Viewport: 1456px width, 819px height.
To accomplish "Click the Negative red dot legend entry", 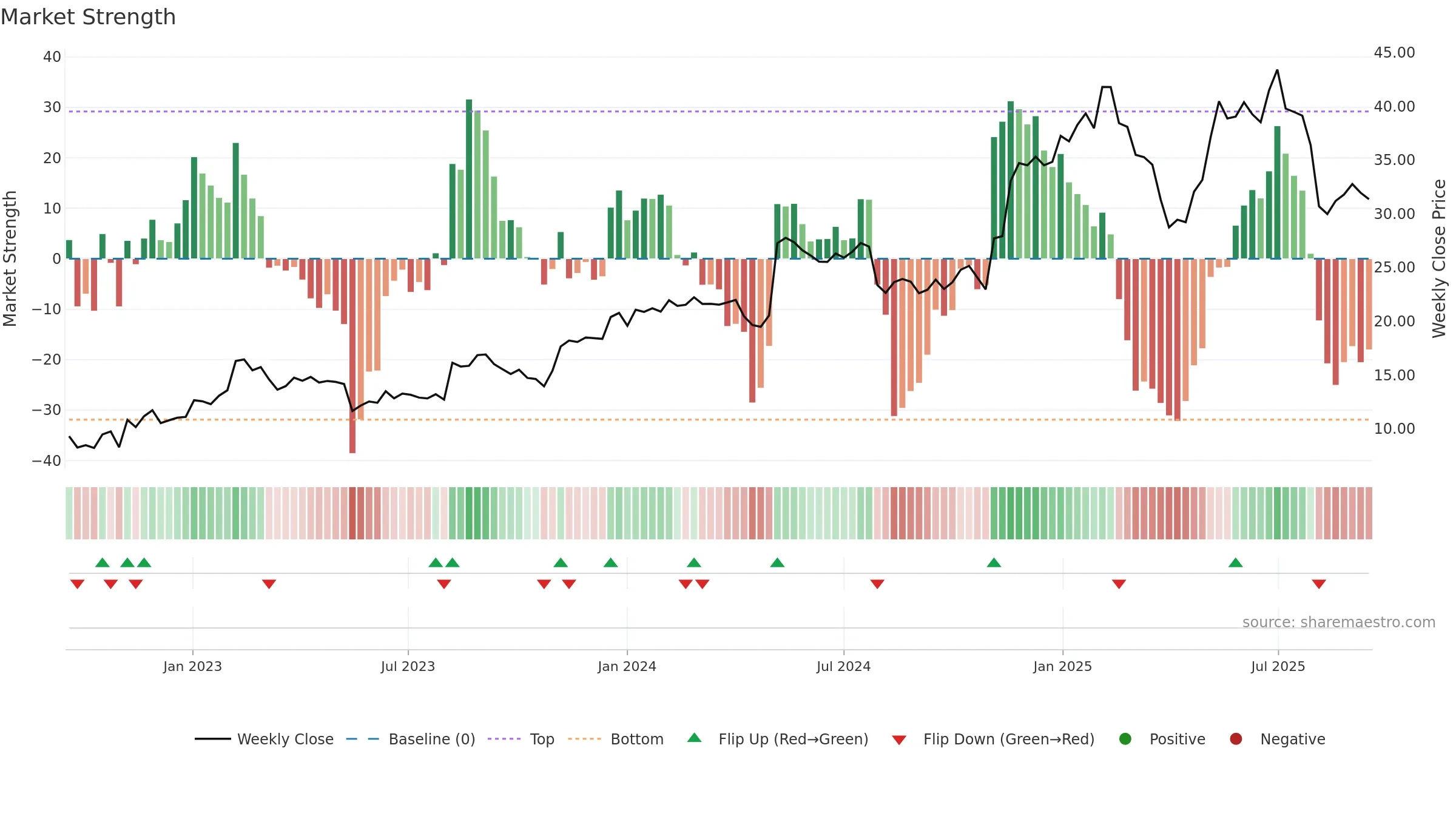I will click(x=1277, y=739).
